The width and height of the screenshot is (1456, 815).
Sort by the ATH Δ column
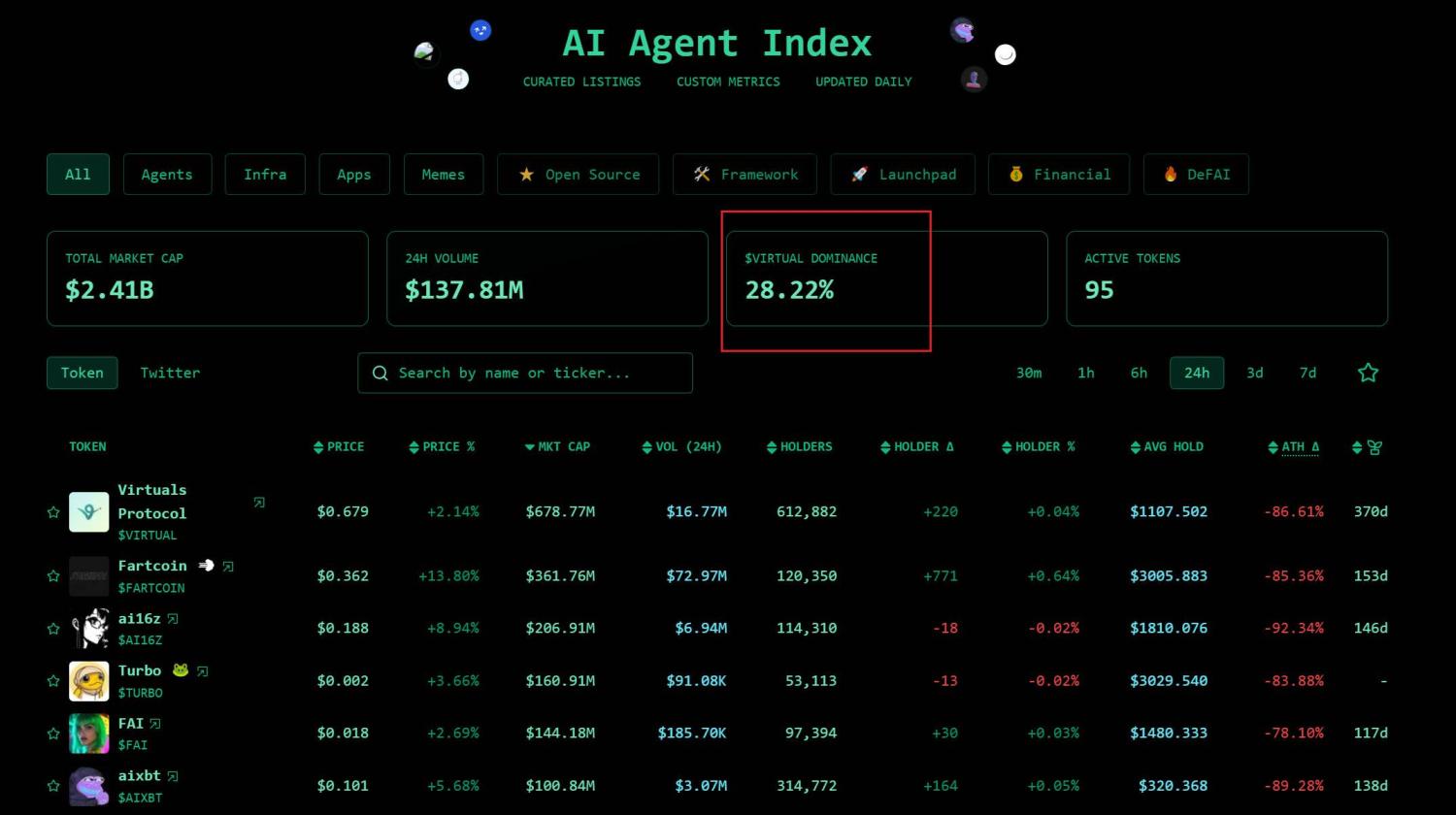[1293, 446]
